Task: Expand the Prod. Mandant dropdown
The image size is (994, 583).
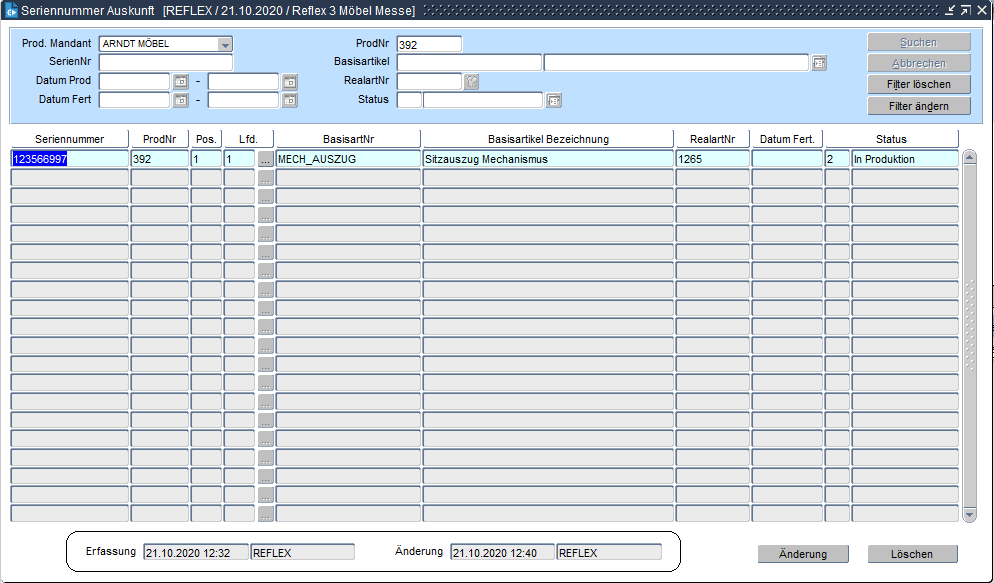Action: tap(225, 45)
